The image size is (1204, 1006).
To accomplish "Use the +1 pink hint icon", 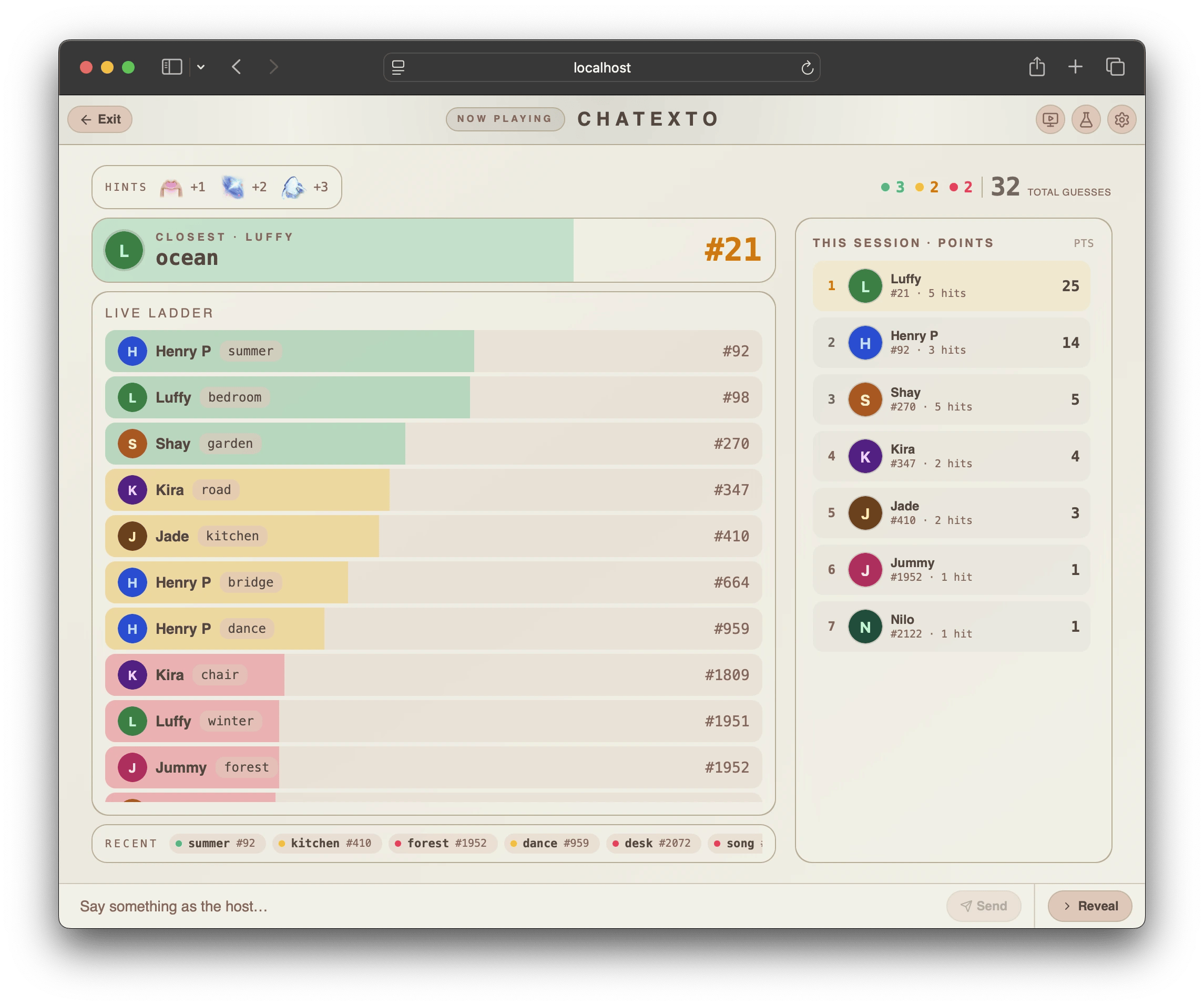I will click(171, 187).
